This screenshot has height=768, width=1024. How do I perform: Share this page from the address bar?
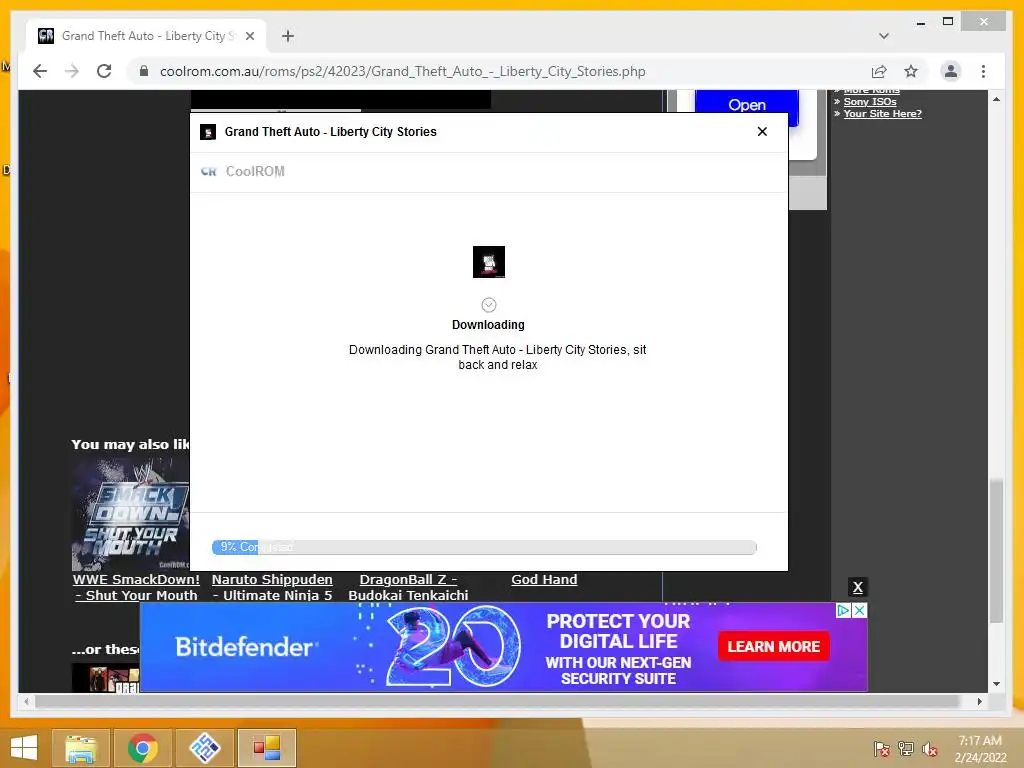(879, 71)
